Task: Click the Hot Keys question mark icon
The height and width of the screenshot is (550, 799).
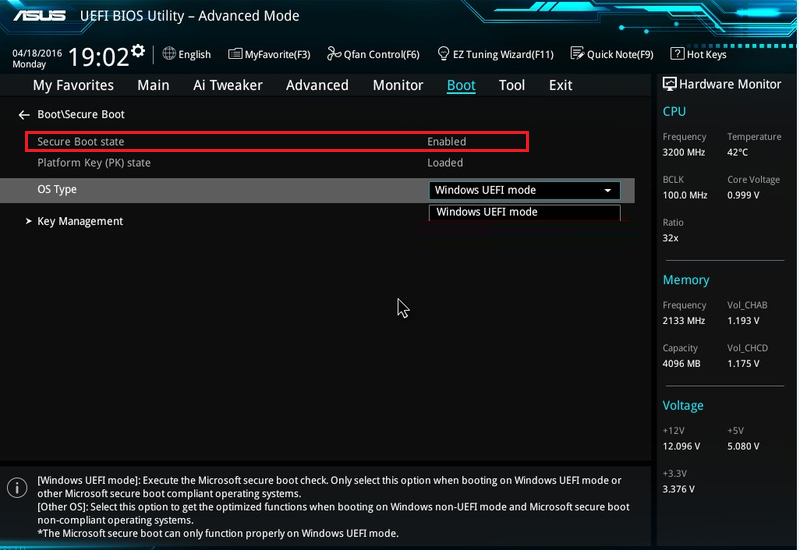Action: [x=677, y=54]
